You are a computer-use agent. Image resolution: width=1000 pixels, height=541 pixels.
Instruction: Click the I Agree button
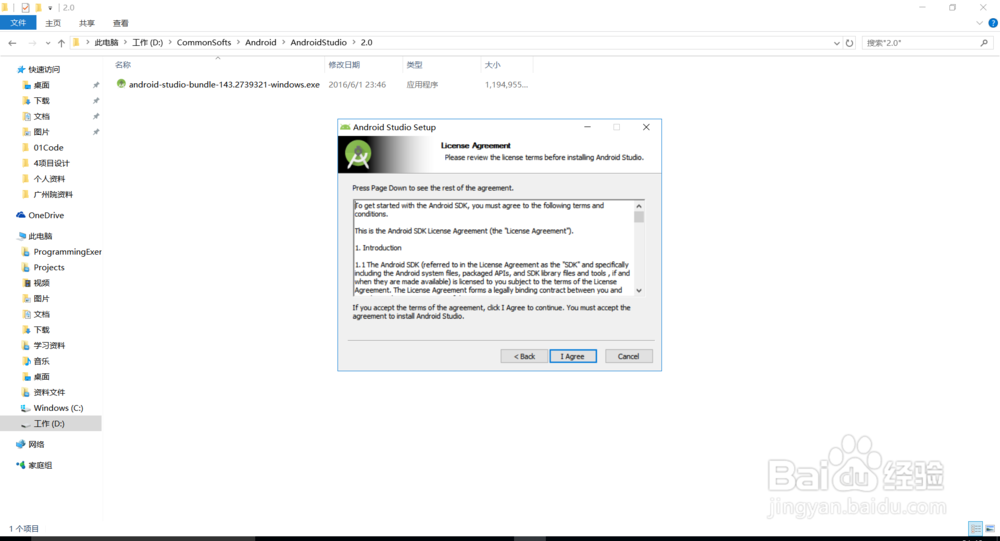pos(573,356)
